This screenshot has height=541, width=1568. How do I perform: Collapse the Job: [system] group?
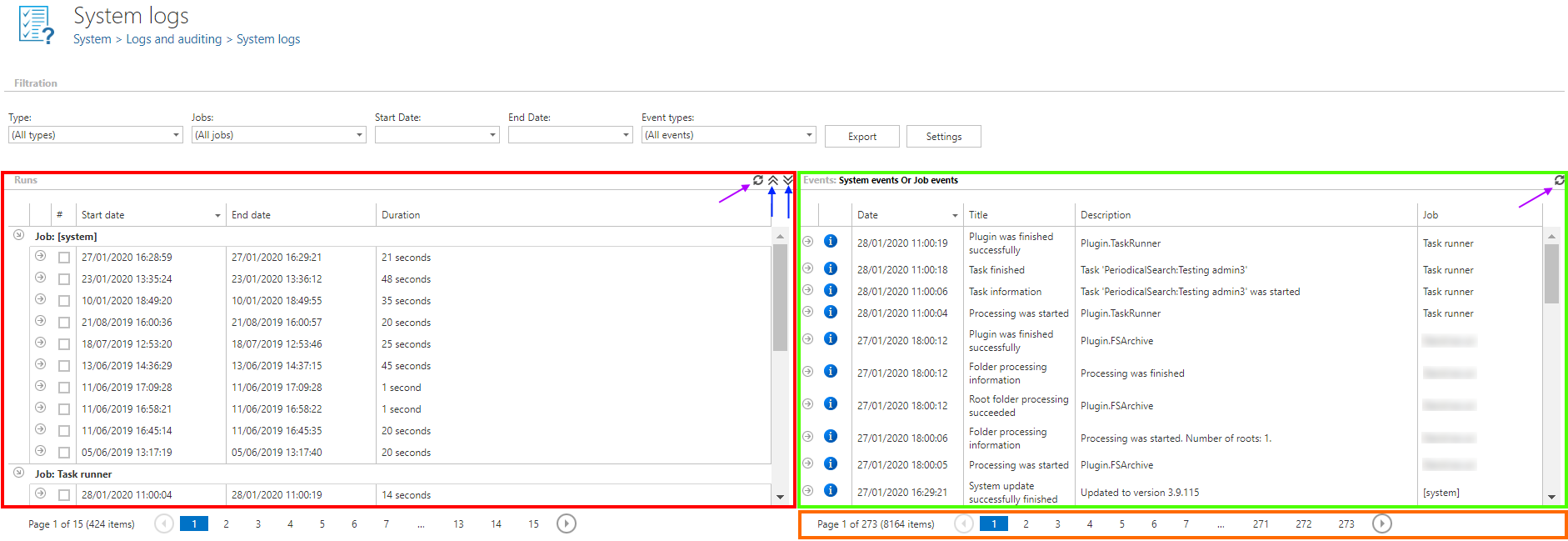pyautogui.click(x=18, y=236)
